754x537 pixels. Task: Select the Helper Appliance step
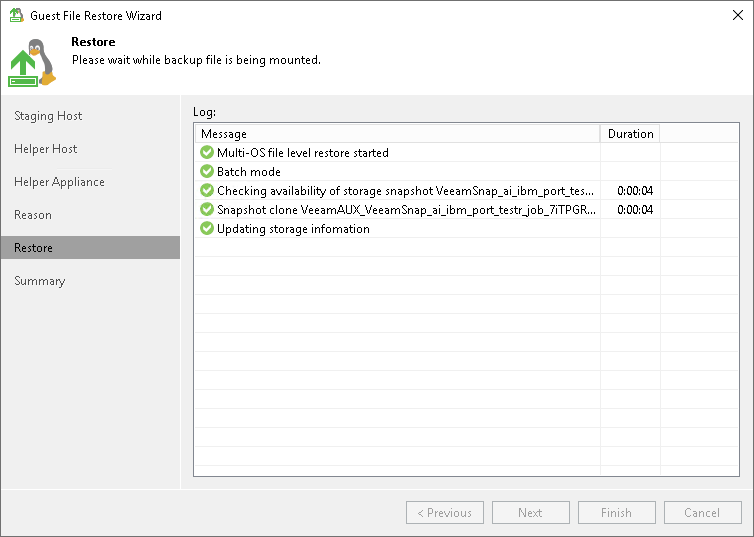[59, 182]
